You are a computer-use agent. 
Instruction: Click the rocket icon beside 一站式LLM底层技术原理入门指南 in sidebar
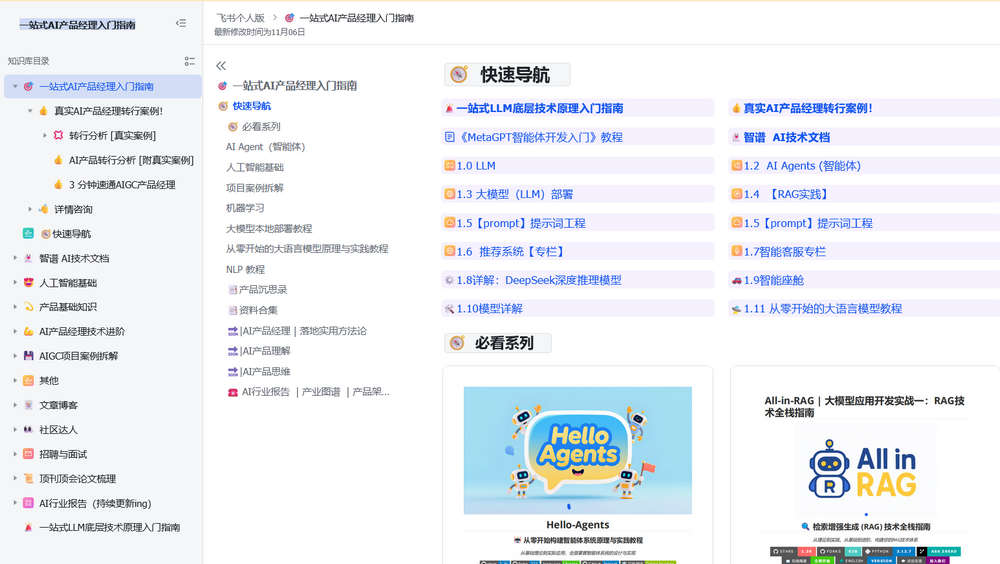pyautogui.click(x=28, y=528)
